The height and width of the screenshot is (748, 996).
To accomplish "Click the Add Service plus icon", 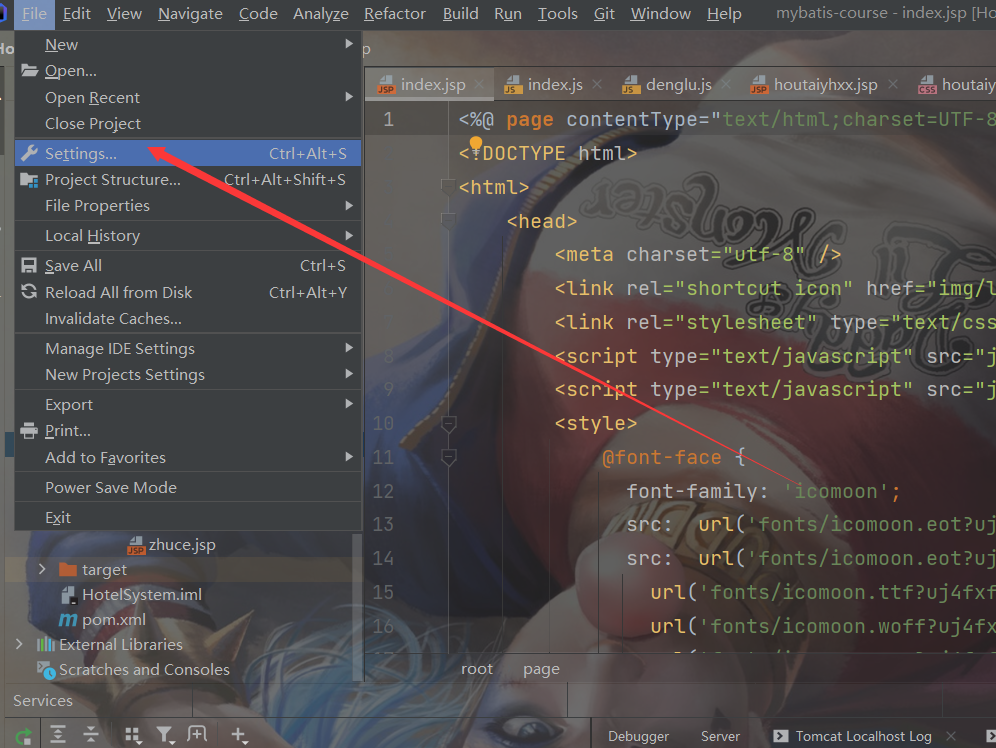I will tap(239, 735).
